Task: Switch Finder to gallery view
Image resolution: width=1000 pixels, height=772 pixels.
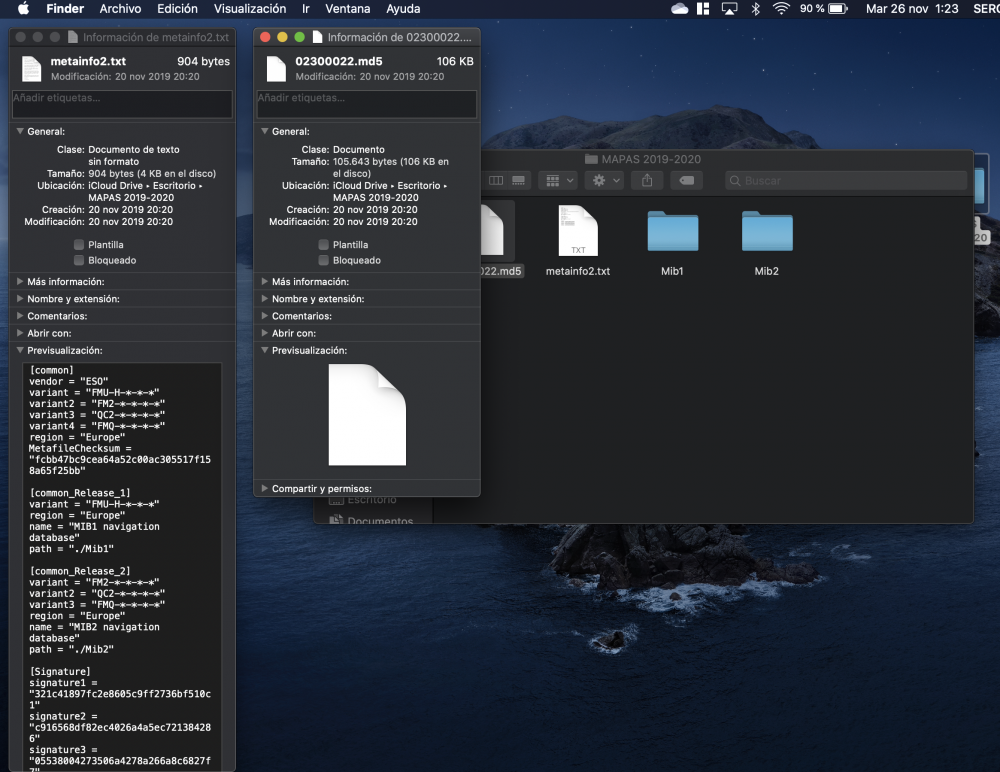Action: (518, 181)
